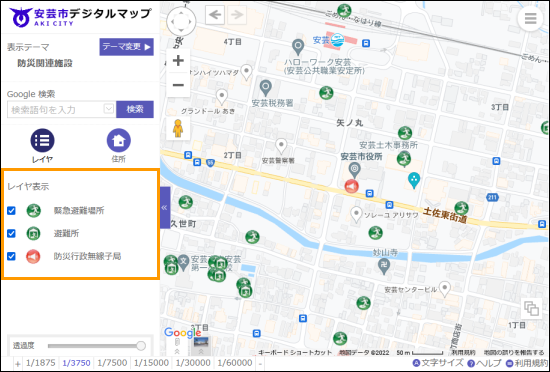The height and width of the screenshot is (372, 550).
Task: Click the red loudspeaker marker near 安芸市役所
Action: pos(351,186)
